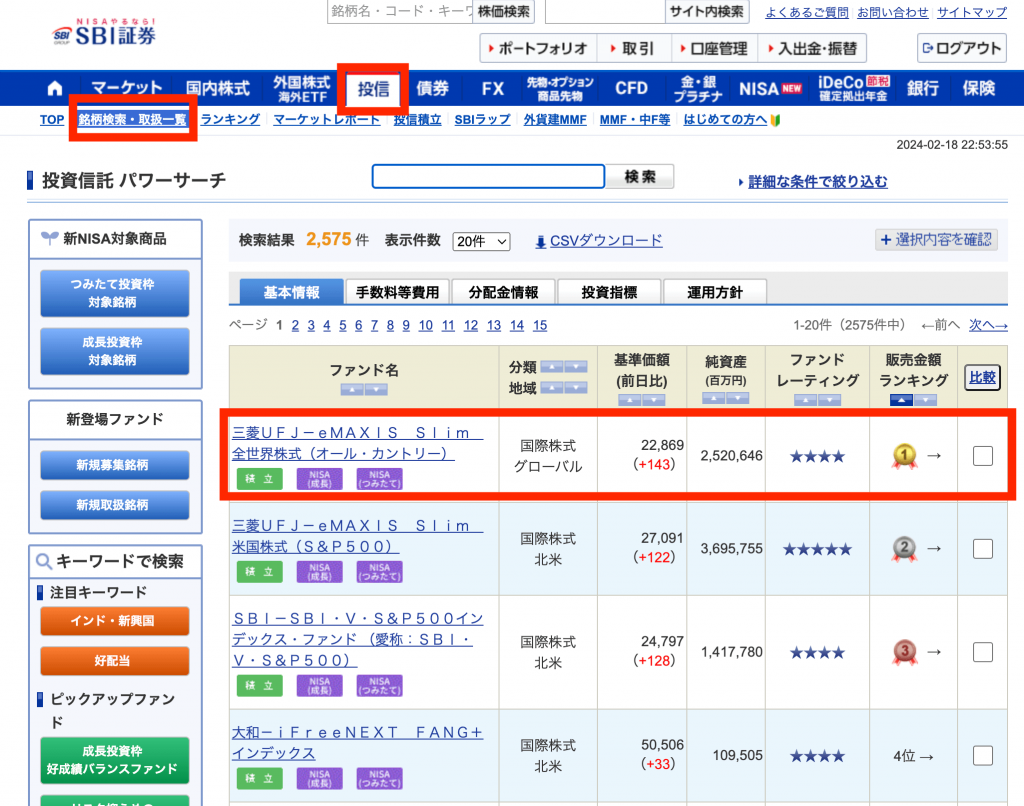The height and width of the screenshot is (806, 1024).
Task: Open the 表示件数 dropdown showing 20件
Action: [x=481, y=240]
